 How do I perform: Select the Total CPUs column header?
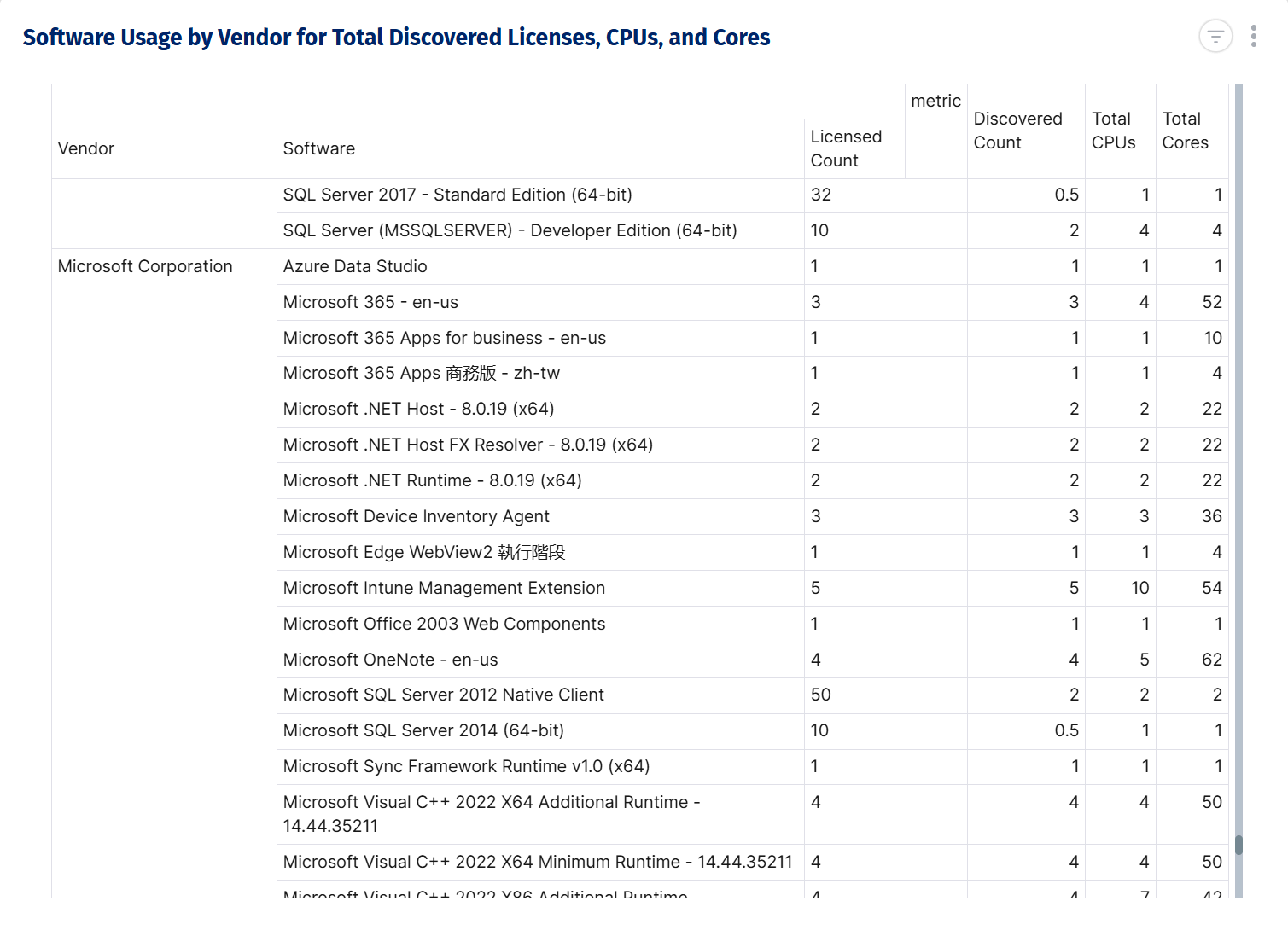(1113, 131)
